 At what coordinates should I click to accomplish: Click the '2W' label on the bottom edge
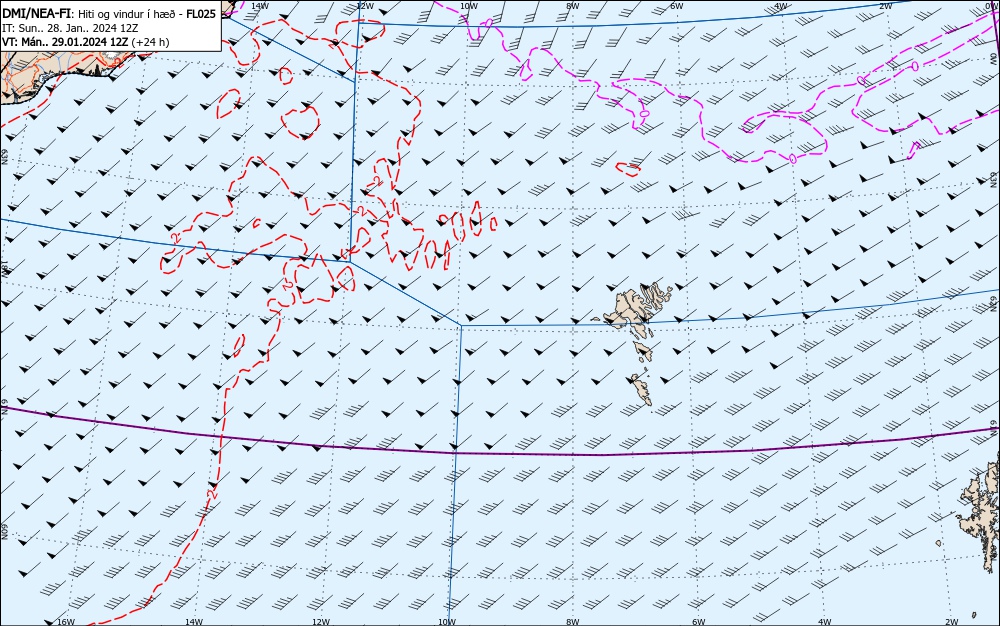click(952, 622)
